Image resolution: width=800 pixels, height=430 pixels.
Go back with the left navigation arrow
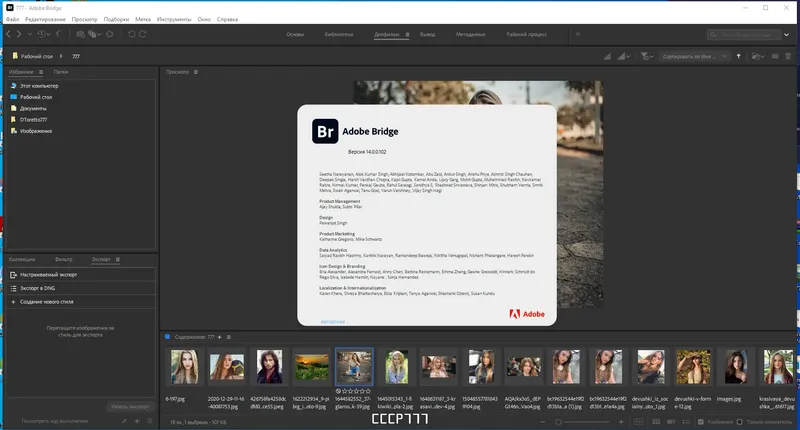coord(9,34)
